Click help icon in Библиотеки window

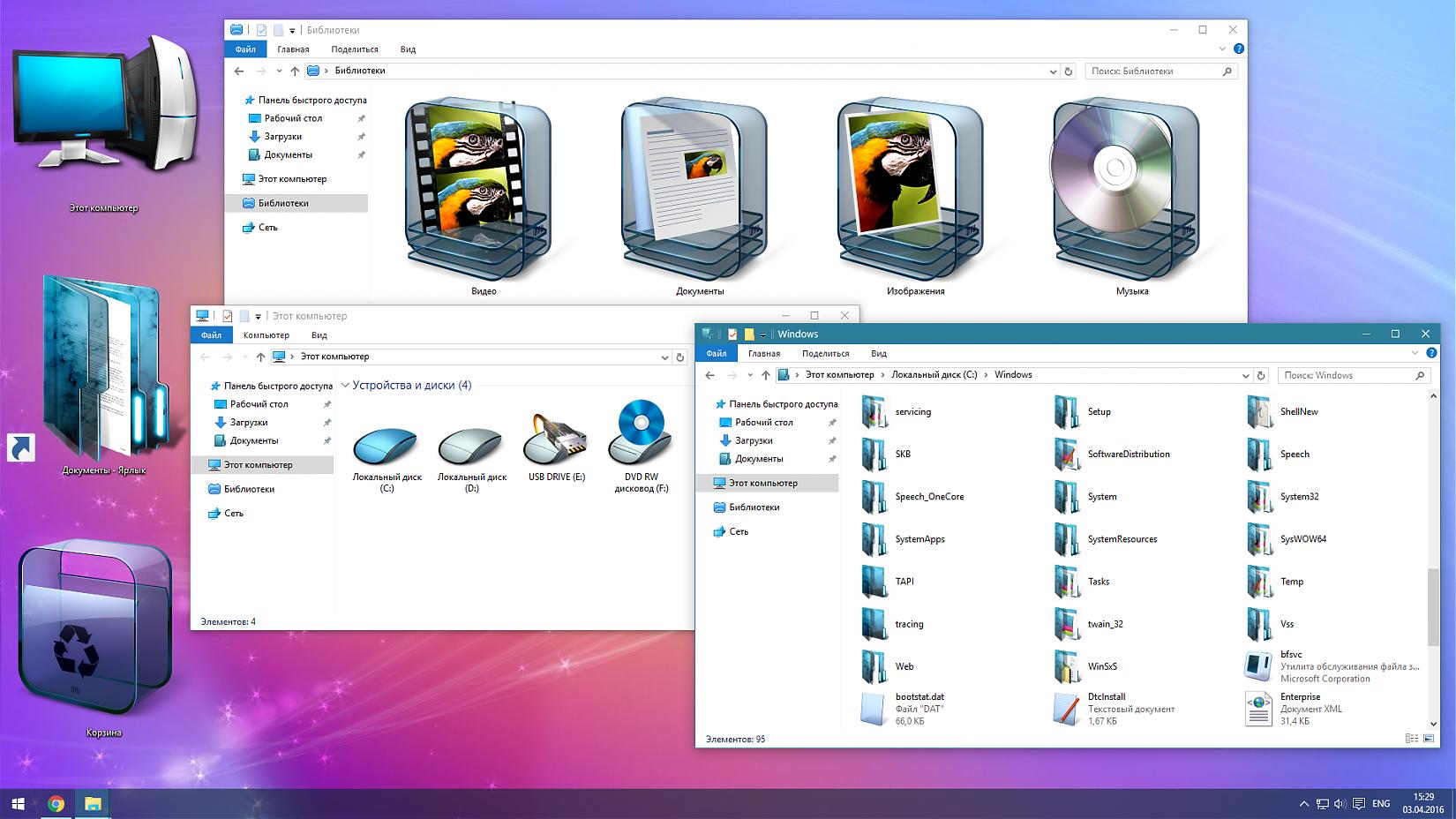tap(1239, 49)
